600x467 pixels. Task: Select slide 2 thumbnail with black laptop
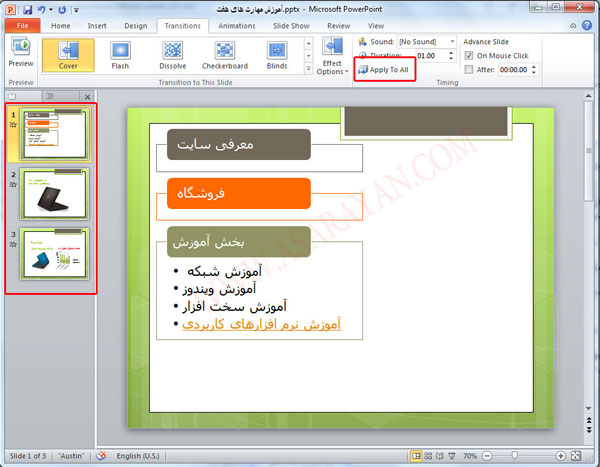point(56,193)
